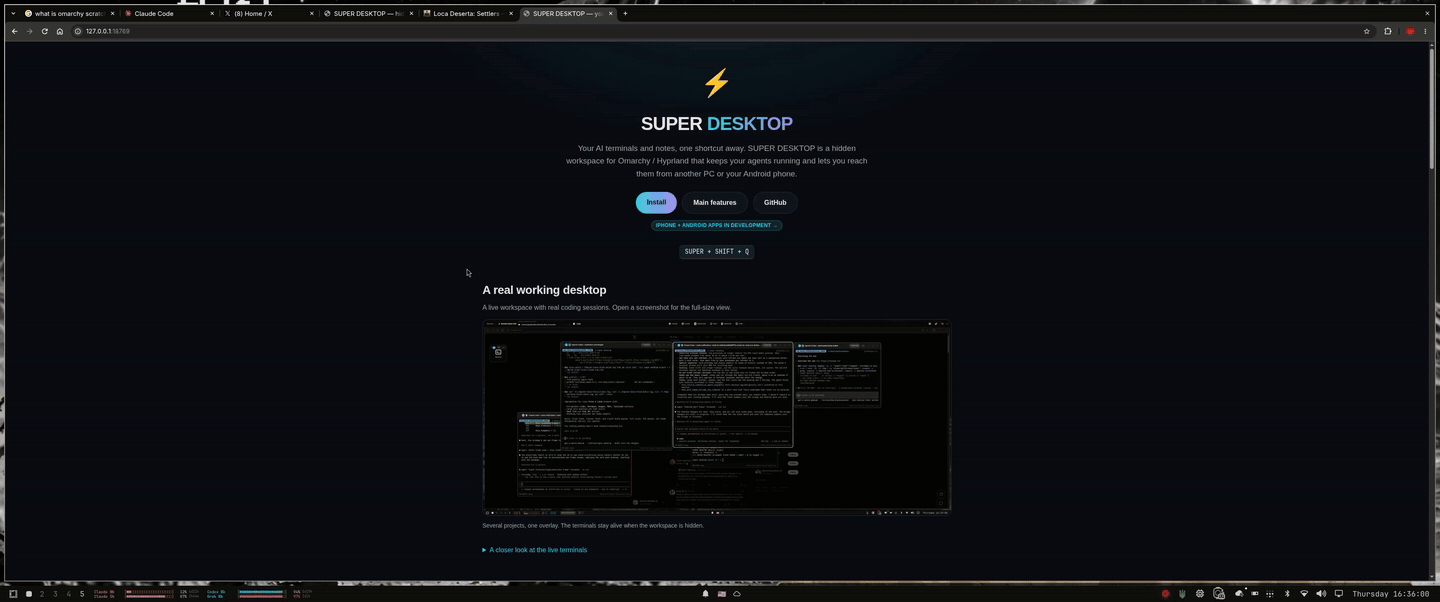Open the tab search dropdown arrow
Screen dimensions: 1440x602
point(13,14)
